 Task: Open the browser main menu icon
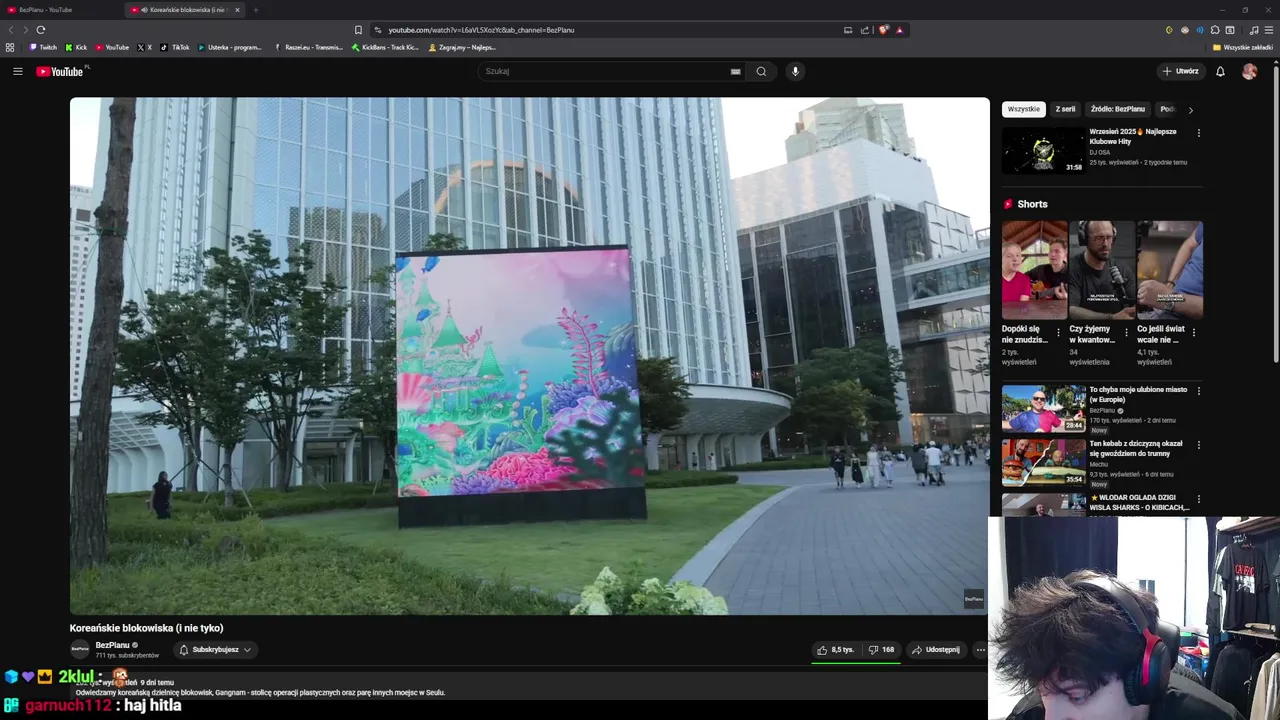coord(1268,30)
